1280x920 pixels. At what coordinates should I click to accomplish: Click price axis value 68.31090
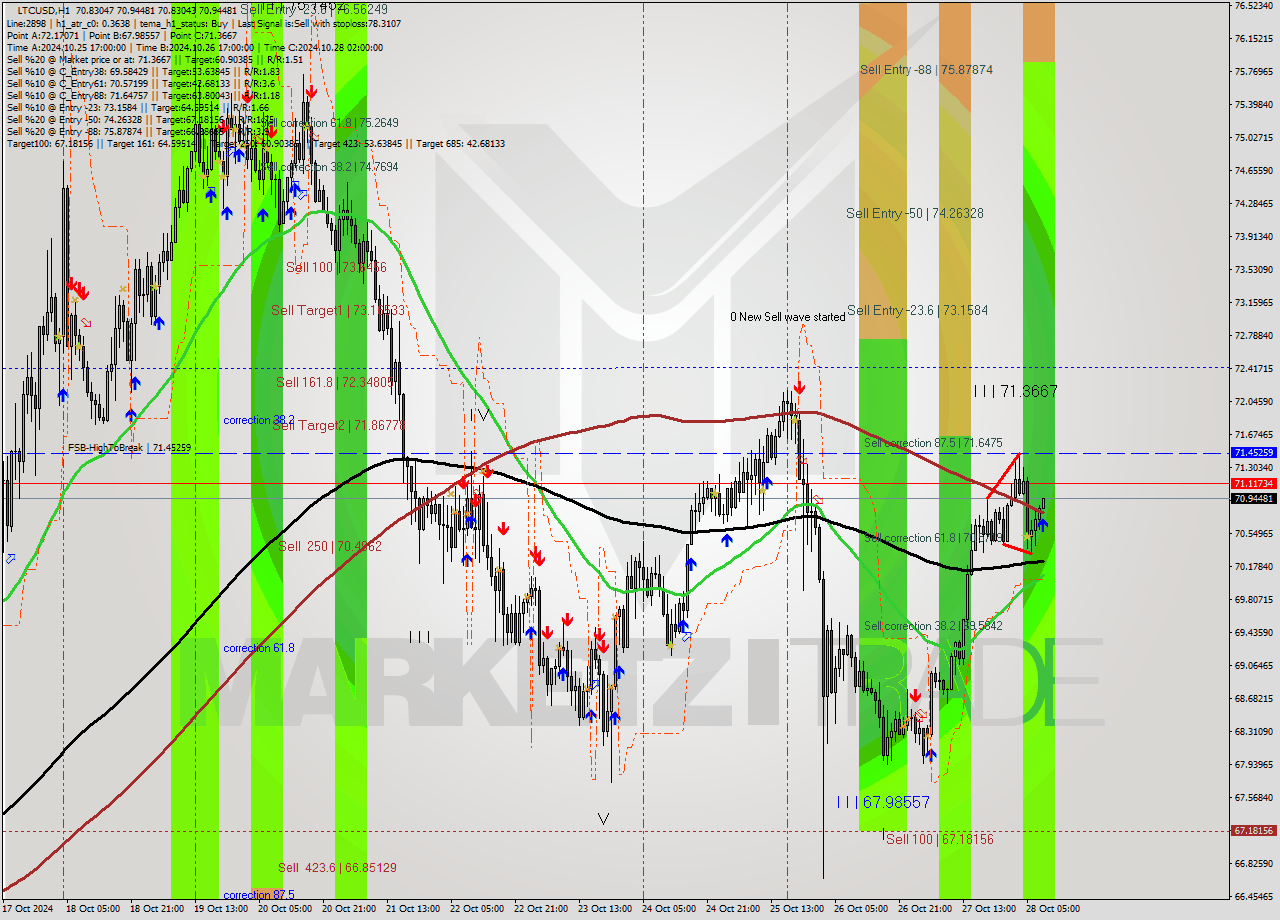point(1253,732)
